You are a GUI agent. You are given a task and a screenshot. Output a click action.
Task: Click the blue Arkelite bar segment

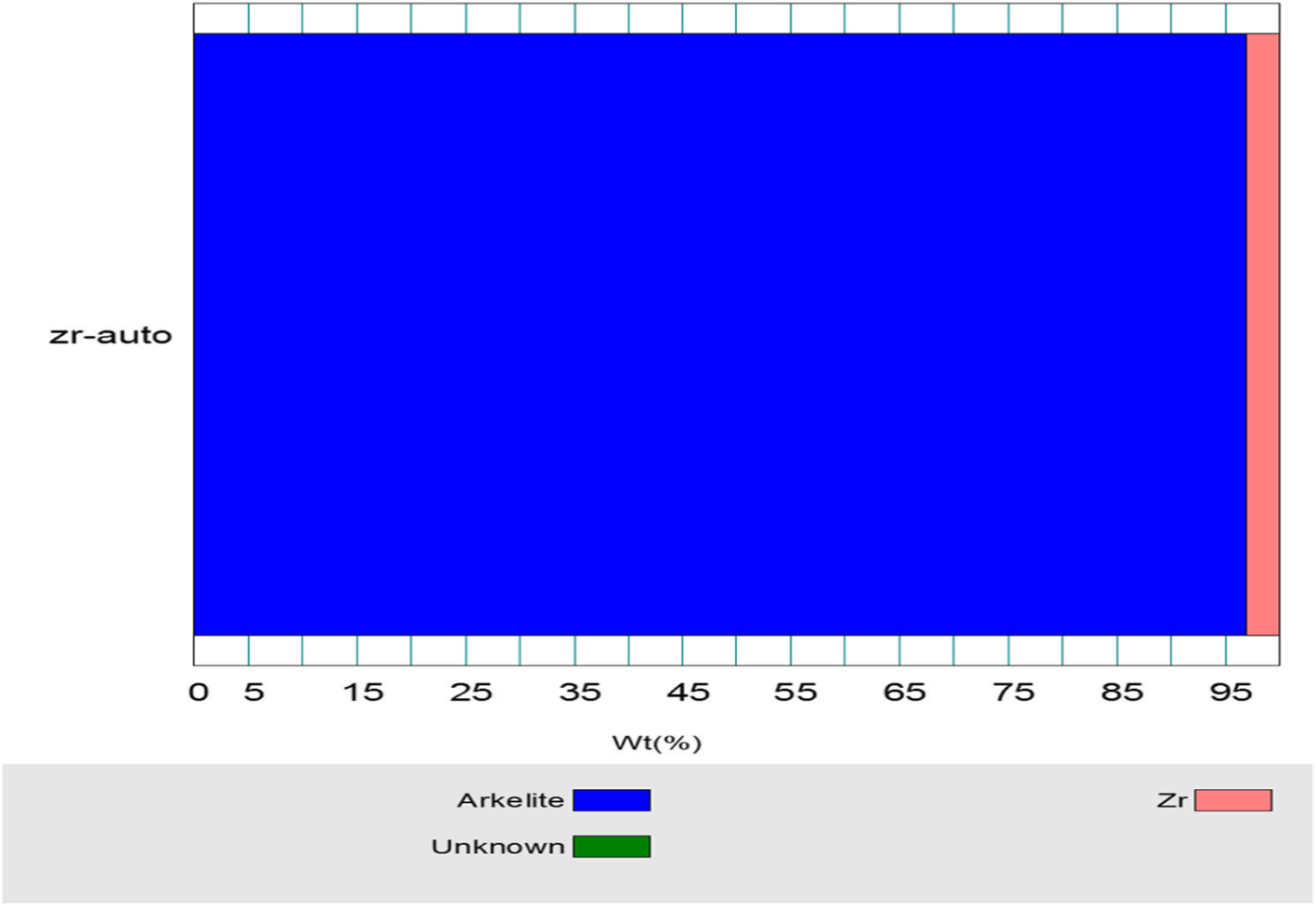coord(719,334)
